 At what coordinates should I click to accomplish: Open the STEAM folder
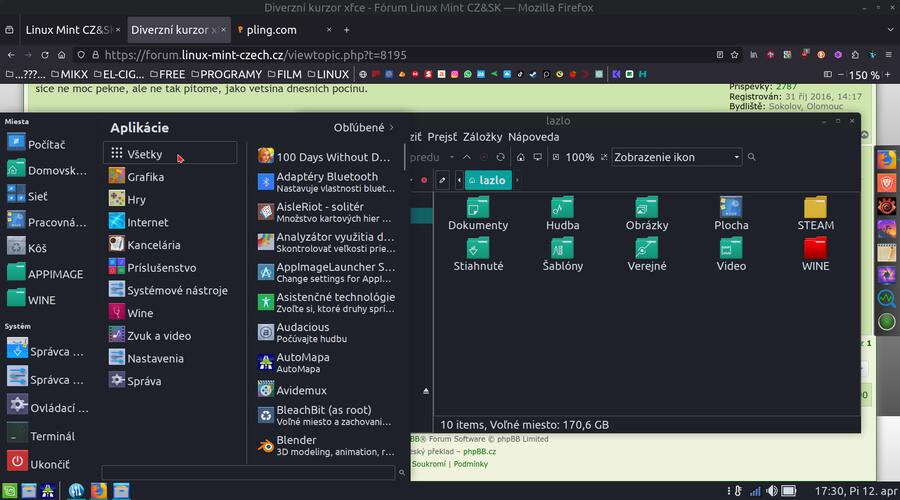[x=815, y=213]
